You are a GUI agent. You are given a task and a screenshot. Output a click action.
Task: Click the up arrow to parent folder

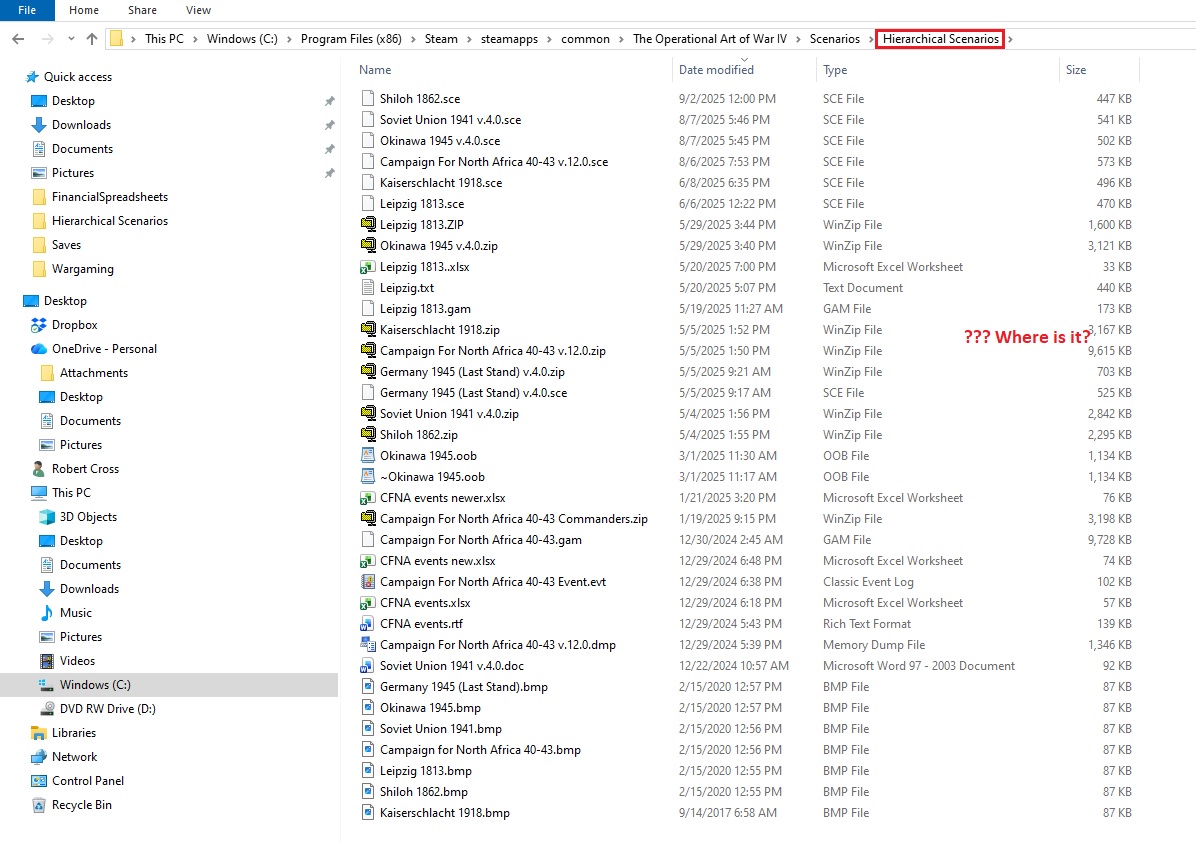coord(93,38)
